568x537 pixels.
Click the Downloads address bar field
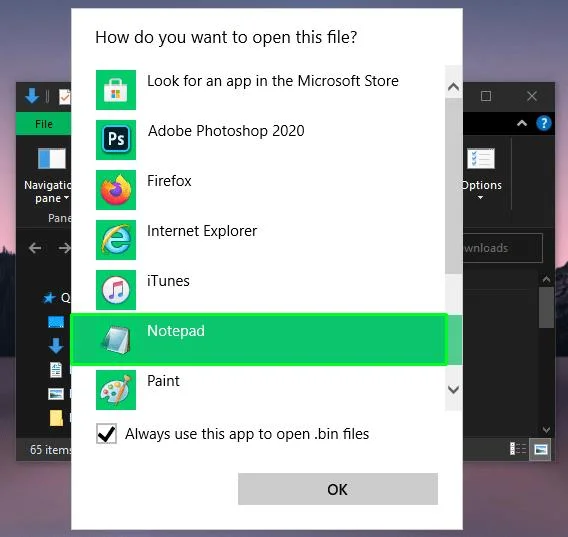coord(503,248)
